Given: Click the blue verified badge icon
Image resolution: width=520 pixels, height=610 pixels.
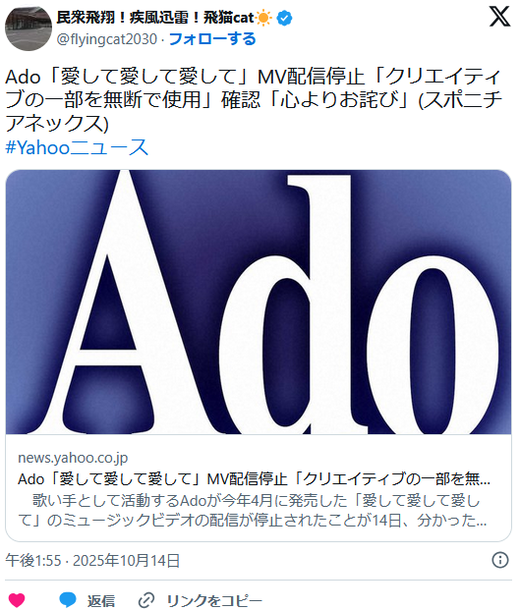Looking at the screenshot, I should tap(284, 18).
